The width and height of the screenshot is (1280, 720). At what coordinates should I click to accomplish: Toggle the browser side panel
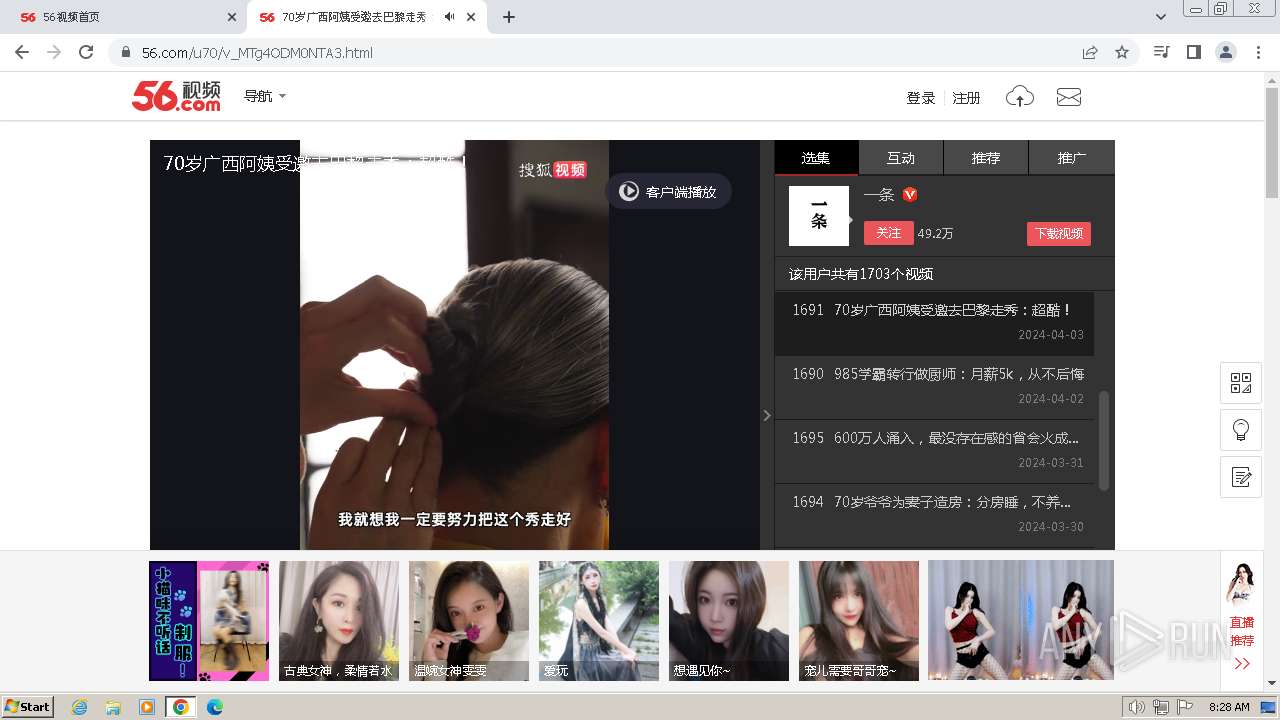pyautogui.click(x=1193, y=52)
